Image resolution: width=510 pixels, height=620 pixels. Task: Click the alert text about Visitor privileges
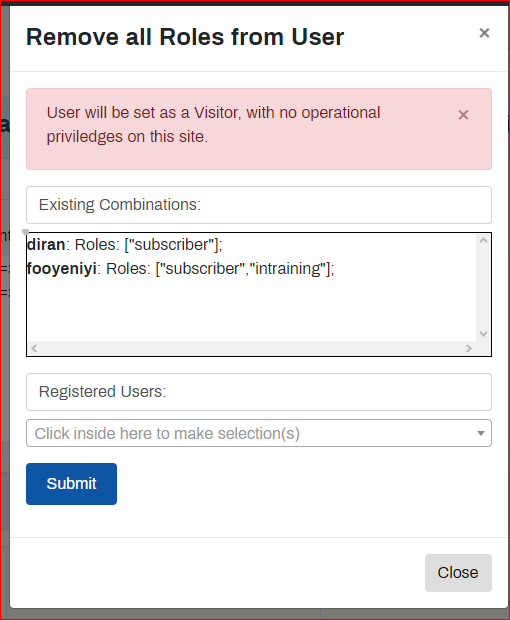click(x=213, y=125)
